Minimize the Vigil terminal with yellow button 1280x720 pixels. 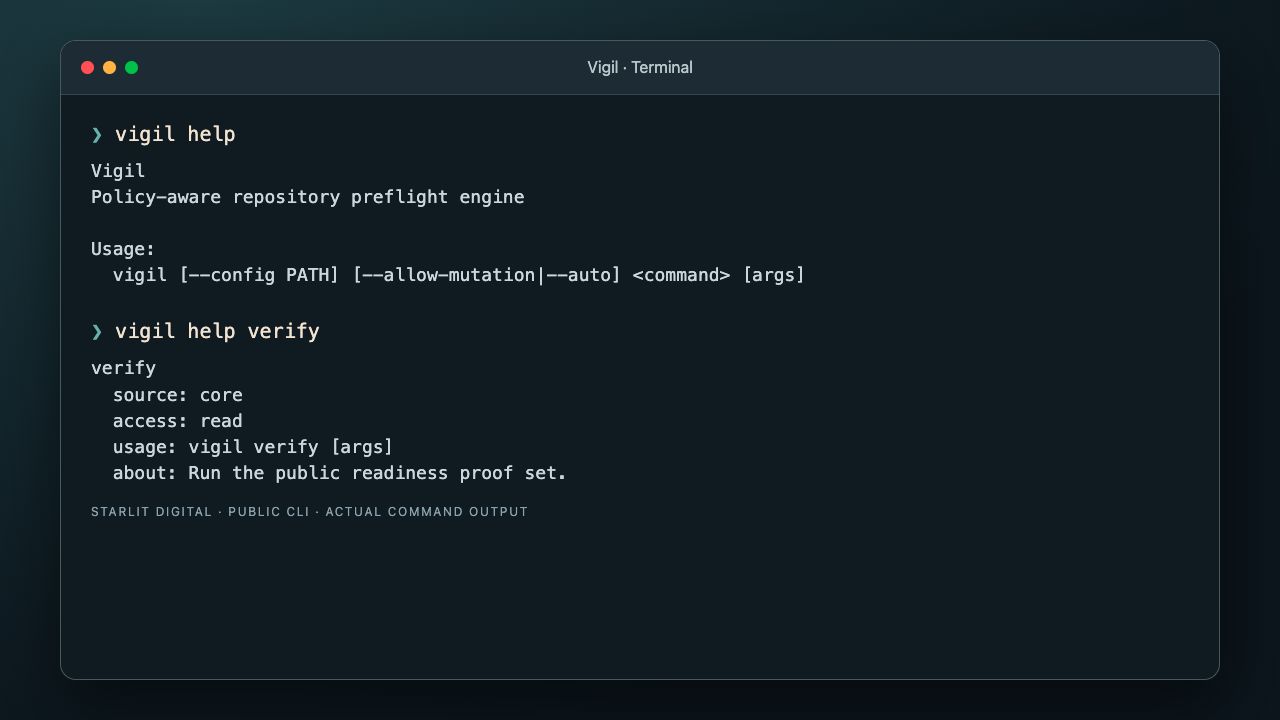coord(109,68)
